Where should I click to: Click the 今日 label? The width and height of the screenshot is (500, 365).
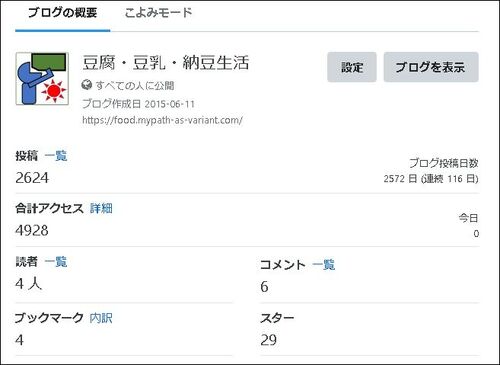click(x=469, y=218)
